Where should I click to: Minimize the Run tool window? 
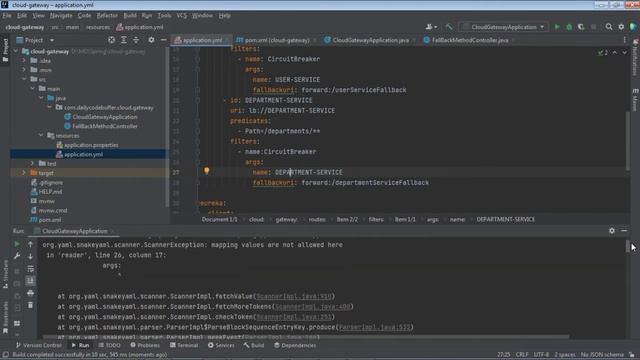coord(624,231)
